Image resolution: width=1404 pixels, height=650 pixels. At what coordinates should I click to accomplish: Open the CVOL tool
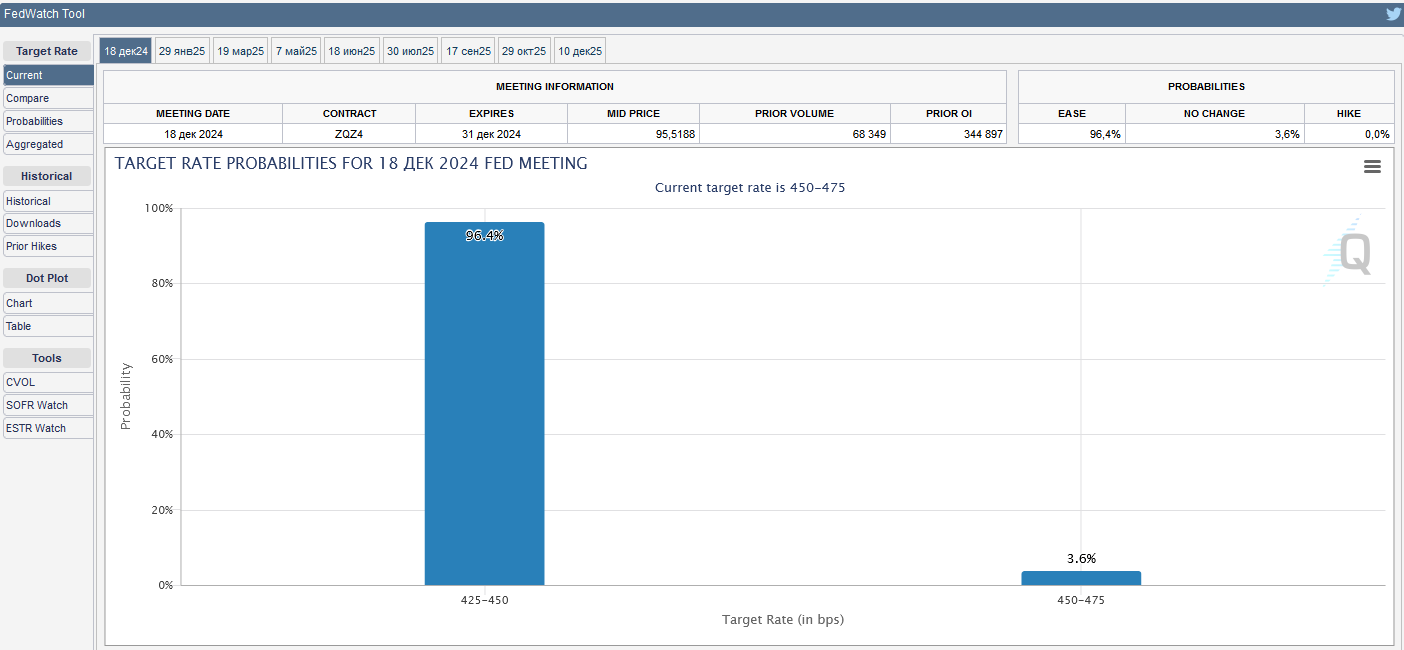tap(48, 382)
